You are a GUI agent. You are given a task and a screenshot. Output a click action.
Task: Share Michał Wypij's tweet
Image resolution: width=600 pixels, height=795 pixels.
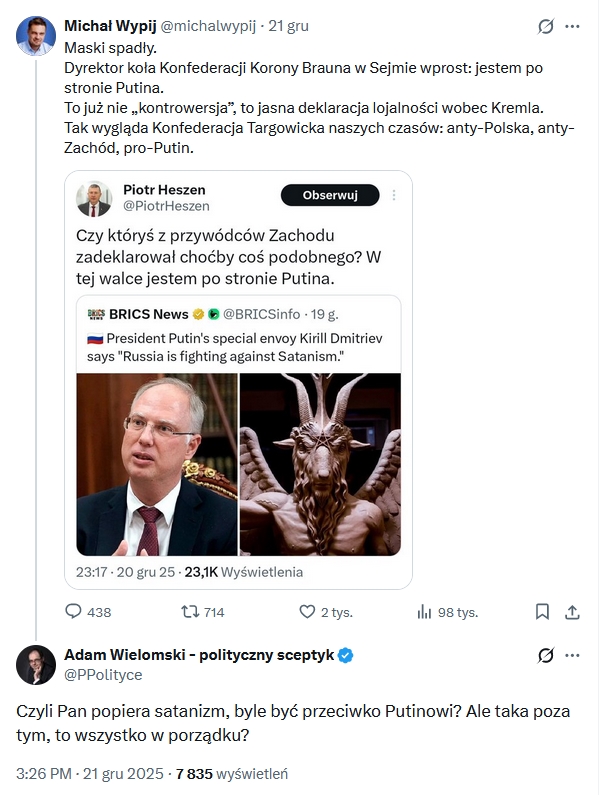click(573, 612)
